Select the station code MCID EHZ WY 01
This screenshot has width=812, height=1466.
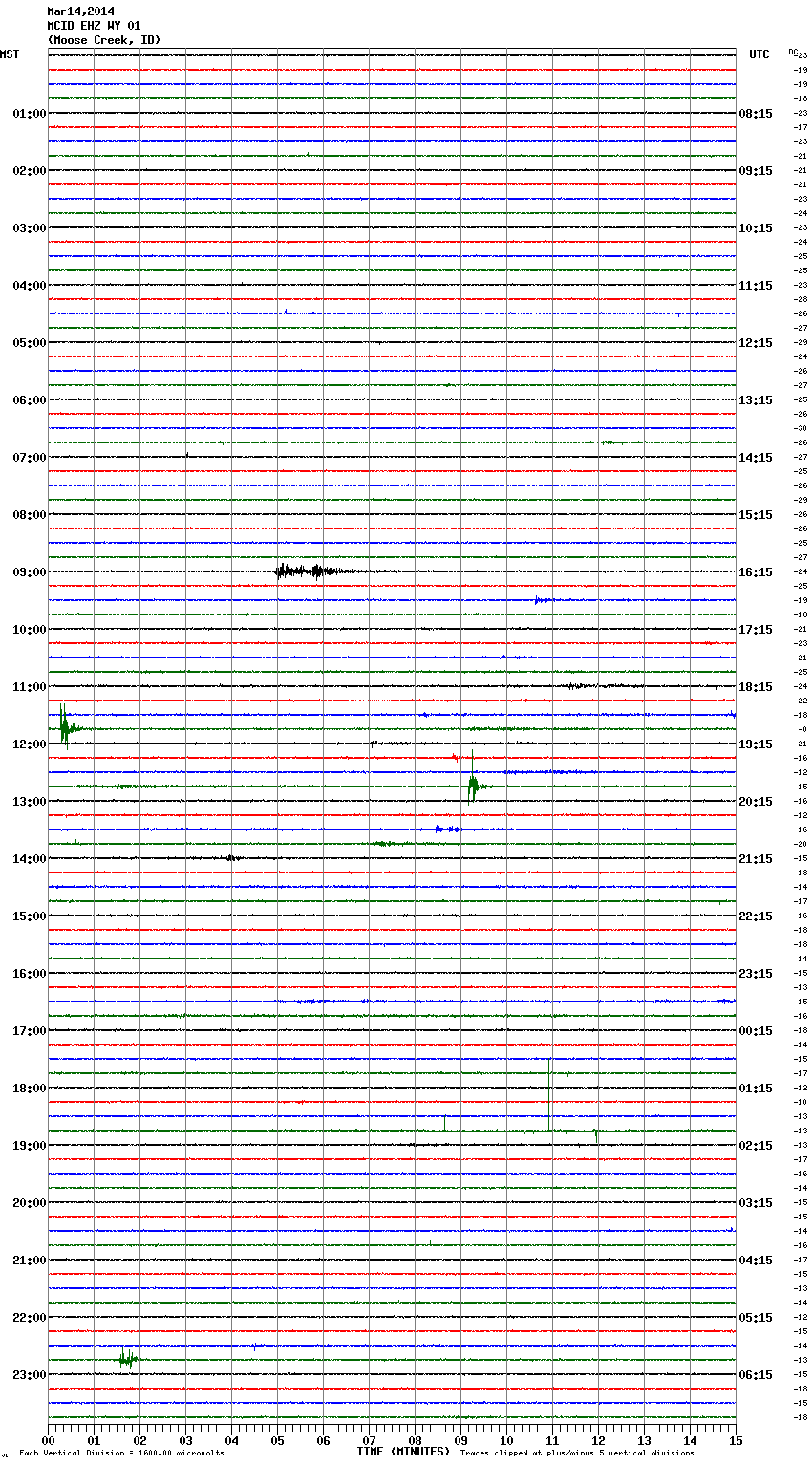[x=94, y=26]
